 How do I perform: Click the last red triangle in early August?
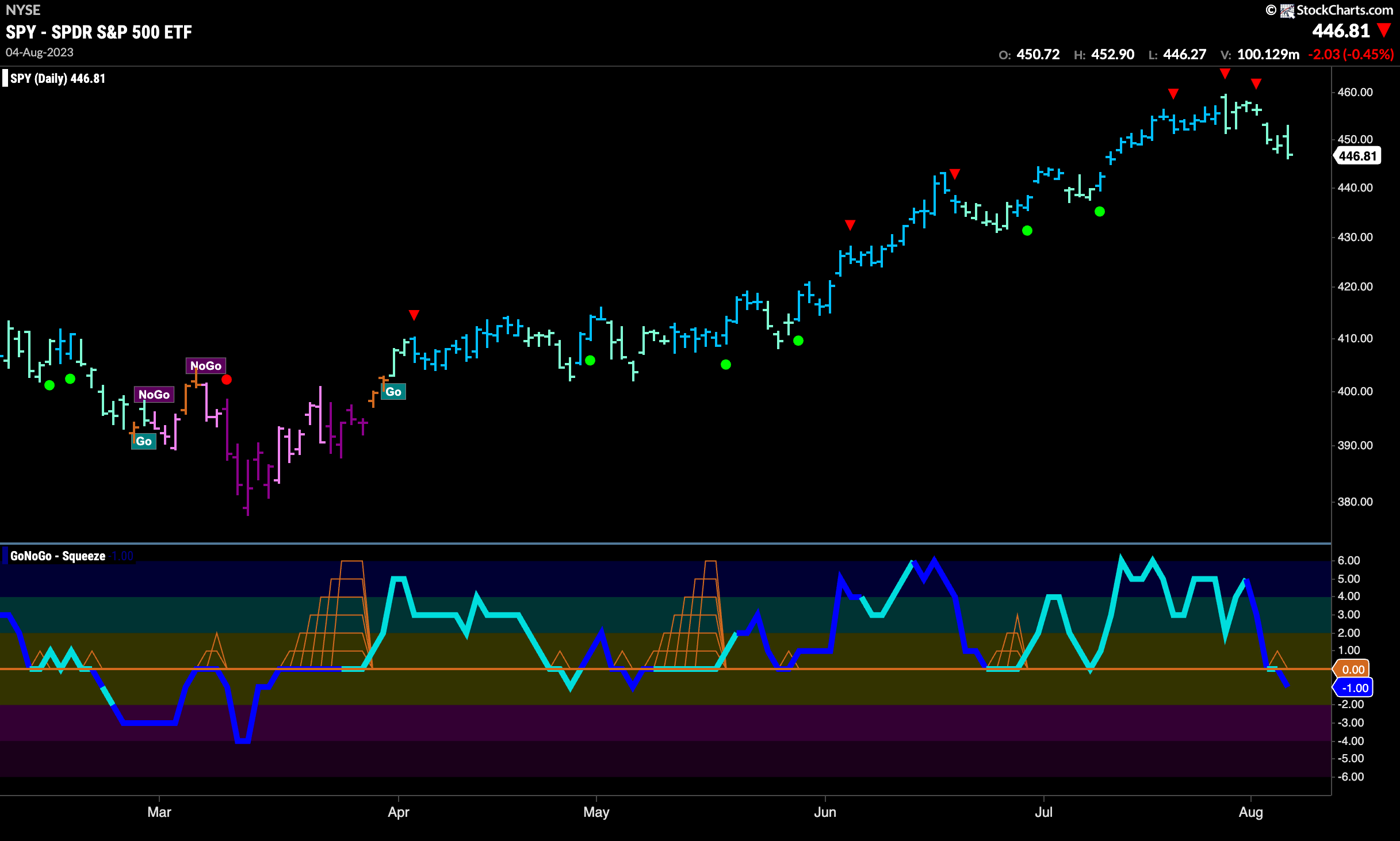[x=1256, y=84]
